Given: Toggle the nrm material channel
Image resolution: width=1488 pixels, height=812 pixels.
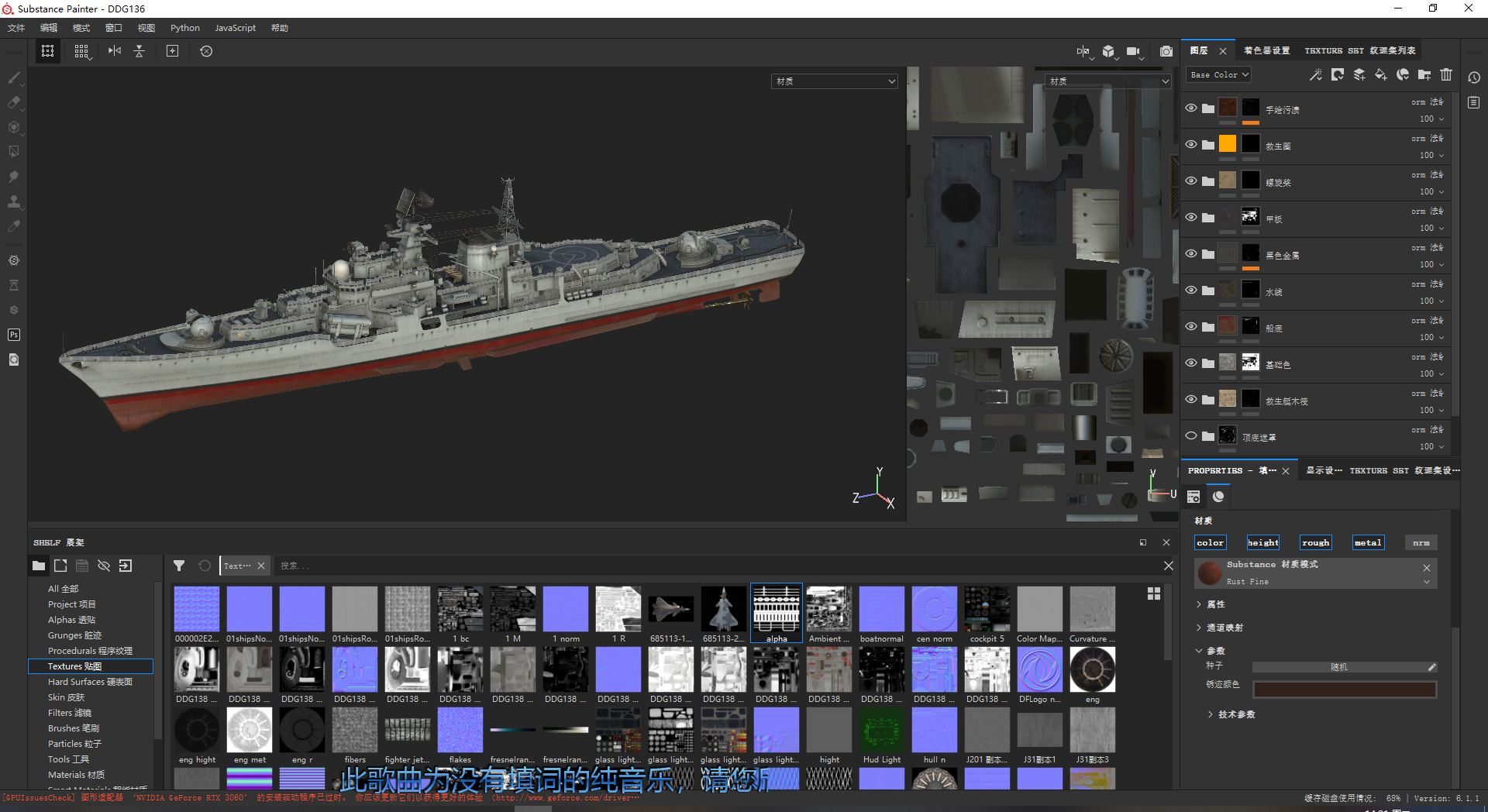Looking at the screenshot, I should coord(1421,542).
